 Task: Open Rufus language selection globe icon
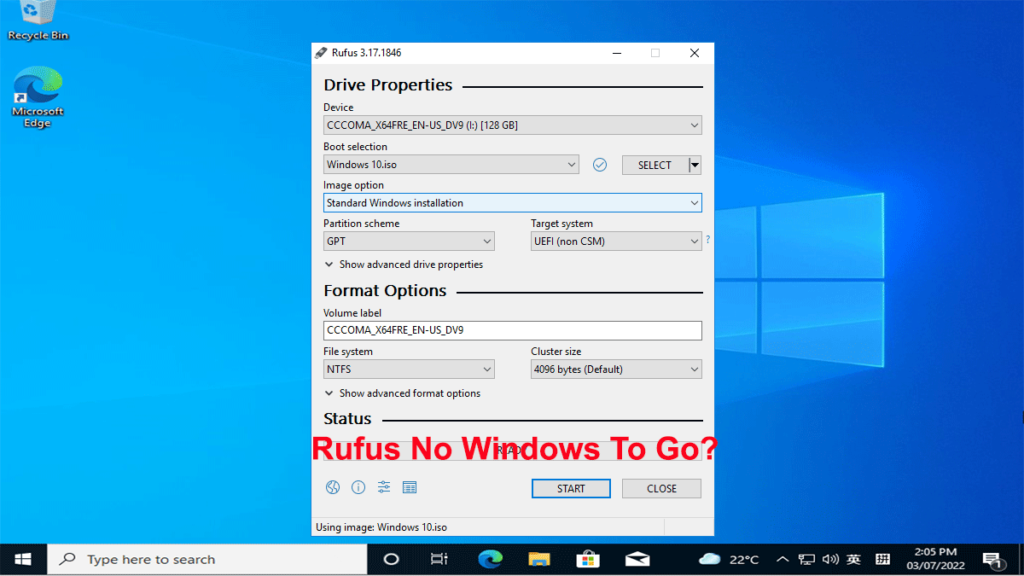tap(332, 487)
